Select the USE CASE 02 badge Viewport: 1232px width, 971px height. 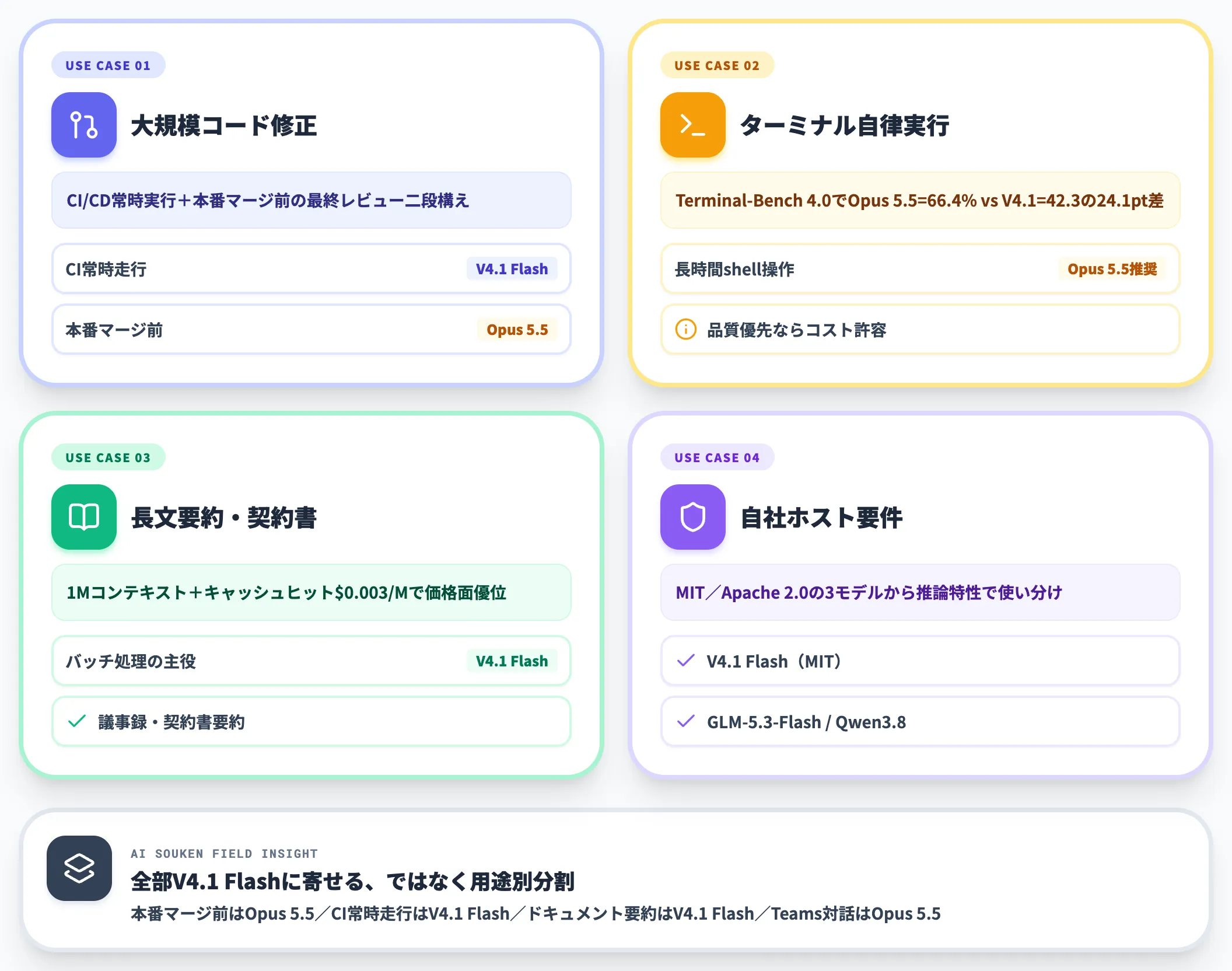717,65
